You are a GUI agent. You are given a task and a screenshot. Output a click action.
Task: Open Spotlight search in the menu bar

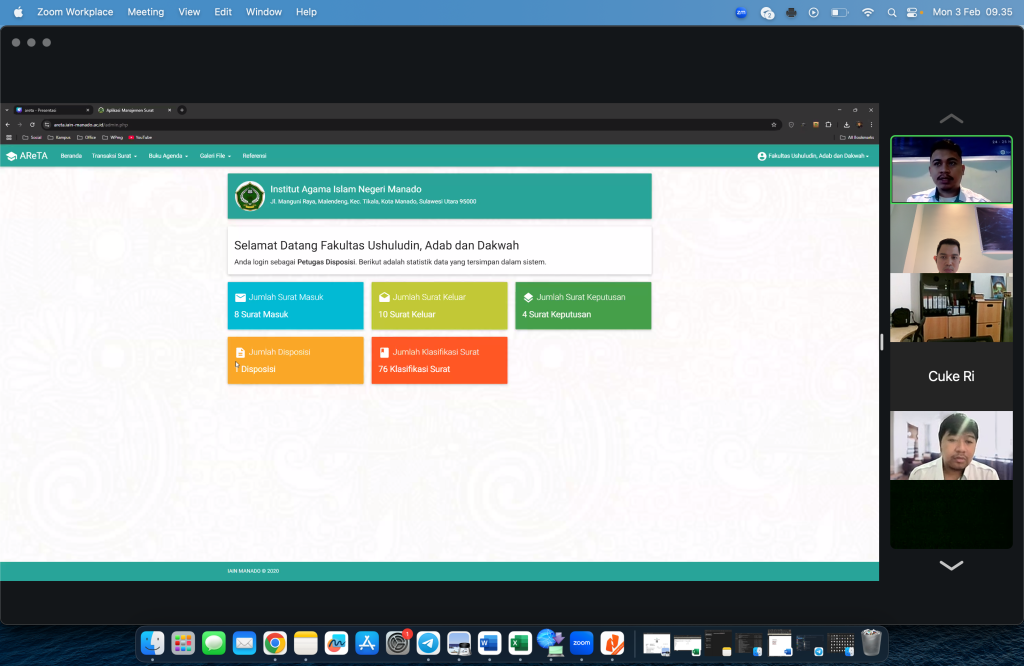[890, 12]
